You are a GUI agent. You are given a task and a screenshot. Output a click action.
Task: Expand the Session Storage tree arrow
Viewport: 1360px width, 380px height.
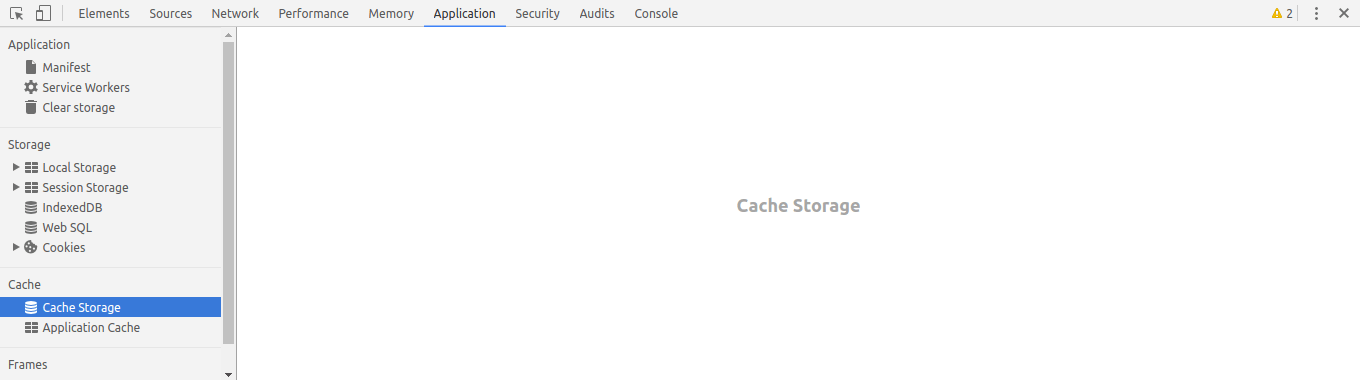[16, 187]
